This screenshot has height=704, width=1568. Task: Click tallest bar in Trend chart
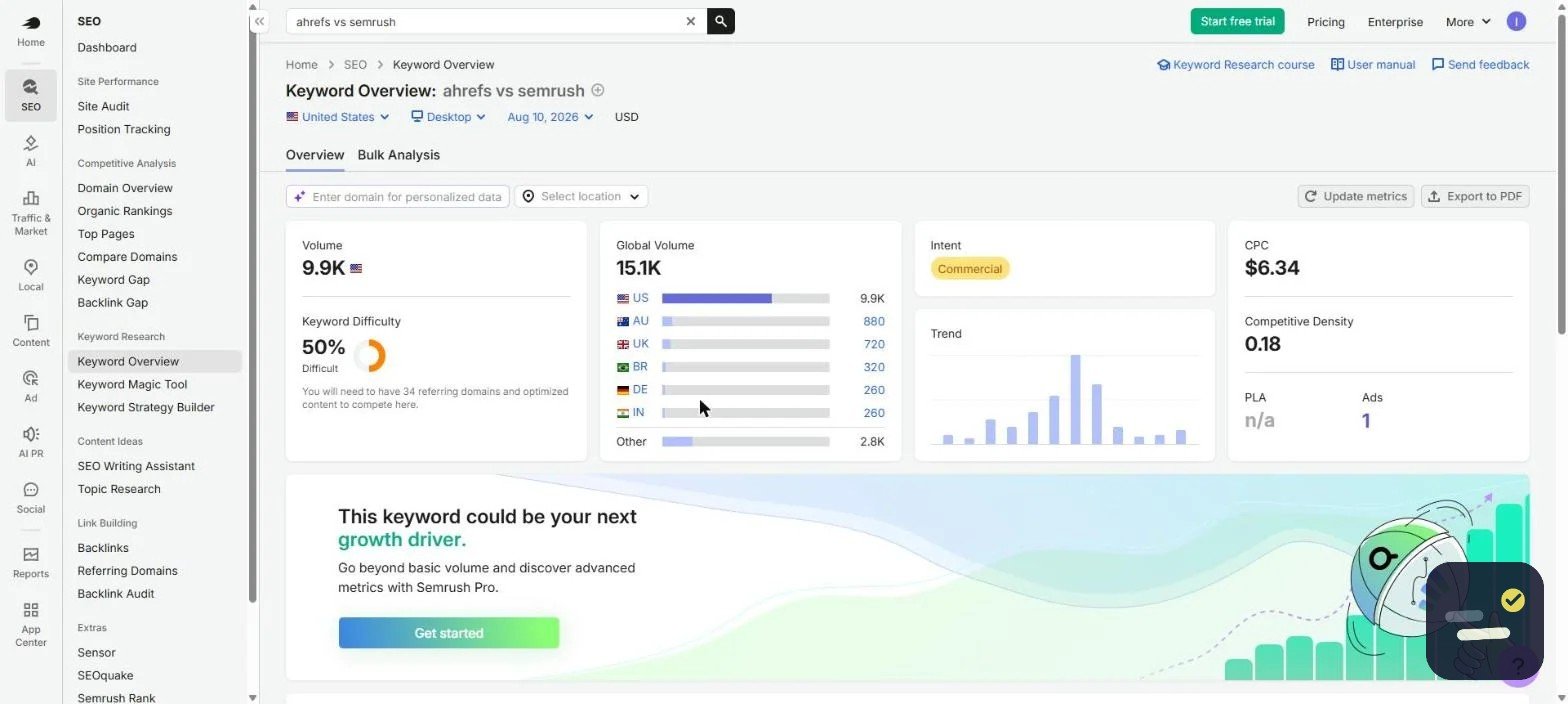(1076, 399)
